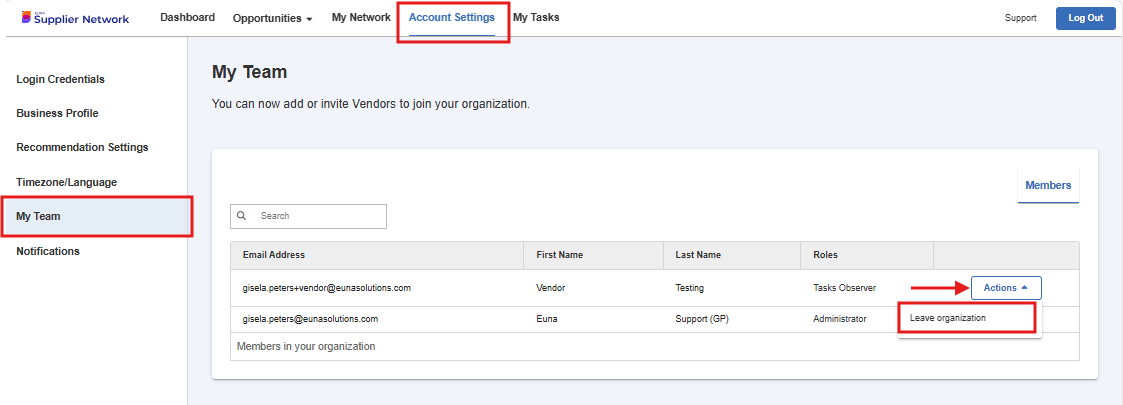This screenshot has width=1123, height=405.
Task: Click the Tasks Observer role cell
Action: coord(844,288)
